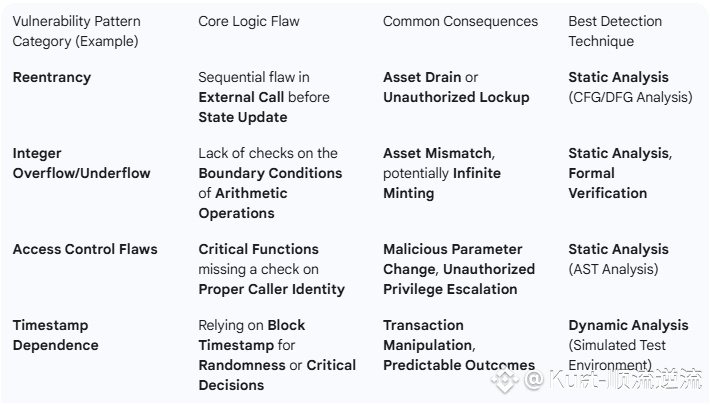The height and width of the screenshot is (405, 710).
Task: Click the Static Analysis (AST Analysis) cell
Action: click(619, 259)
